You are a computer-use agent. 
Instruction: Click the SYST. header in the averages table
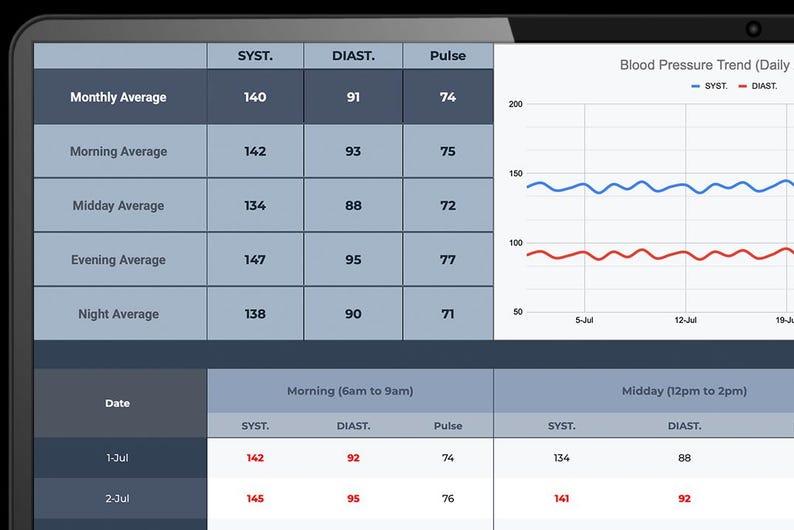click(255, 56)
